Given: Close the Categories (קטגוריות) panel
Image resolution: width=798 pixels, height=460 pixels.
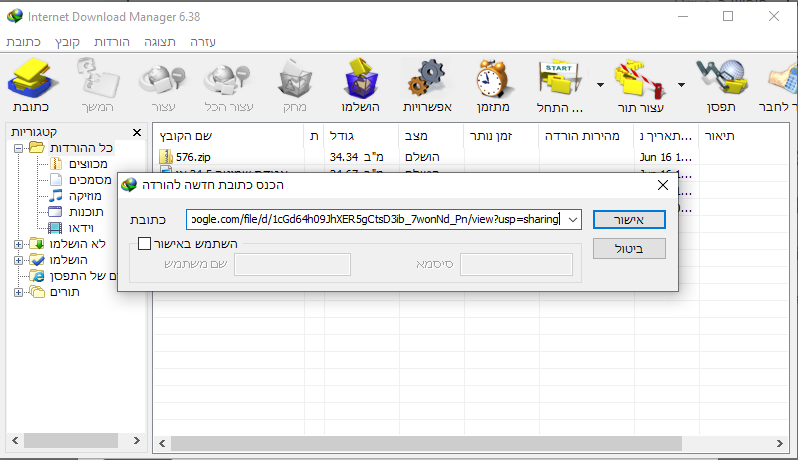Looking at the screenshot, I should (x=137, y=132).
